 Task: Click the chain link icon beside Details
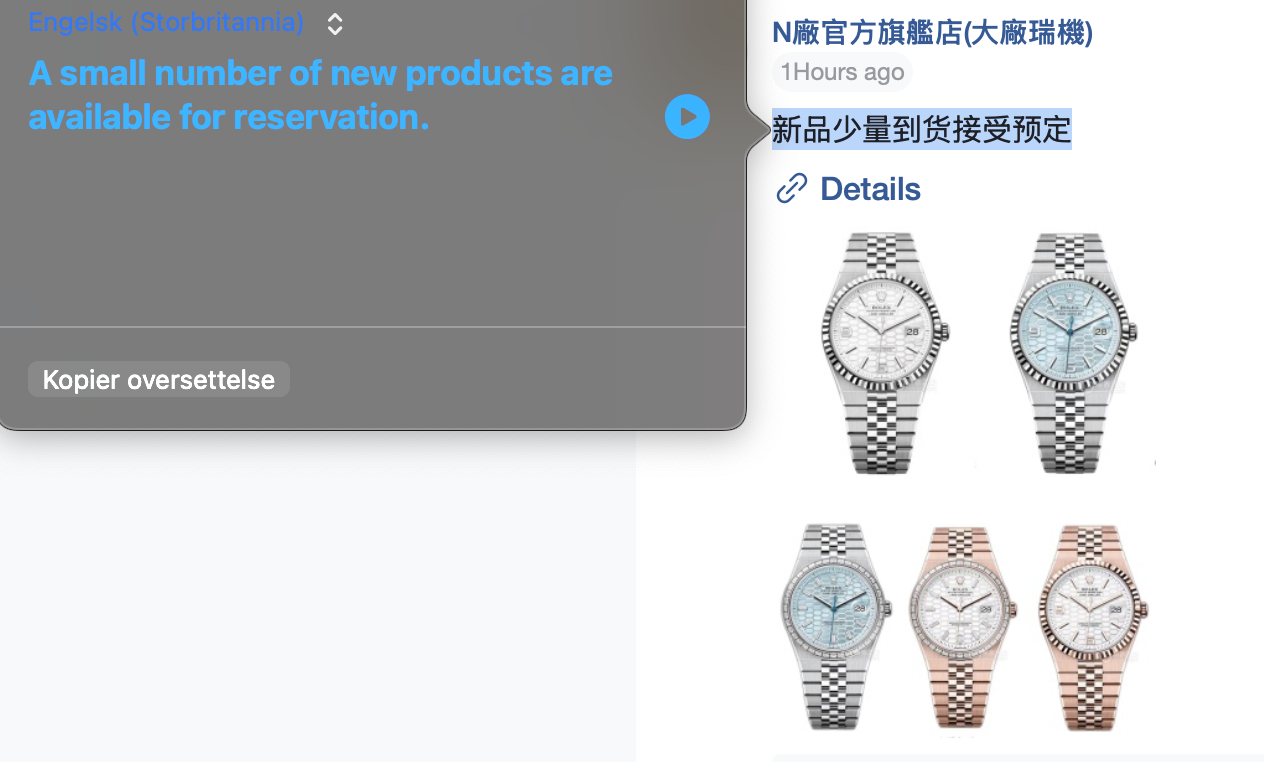(x=791, y=188)
